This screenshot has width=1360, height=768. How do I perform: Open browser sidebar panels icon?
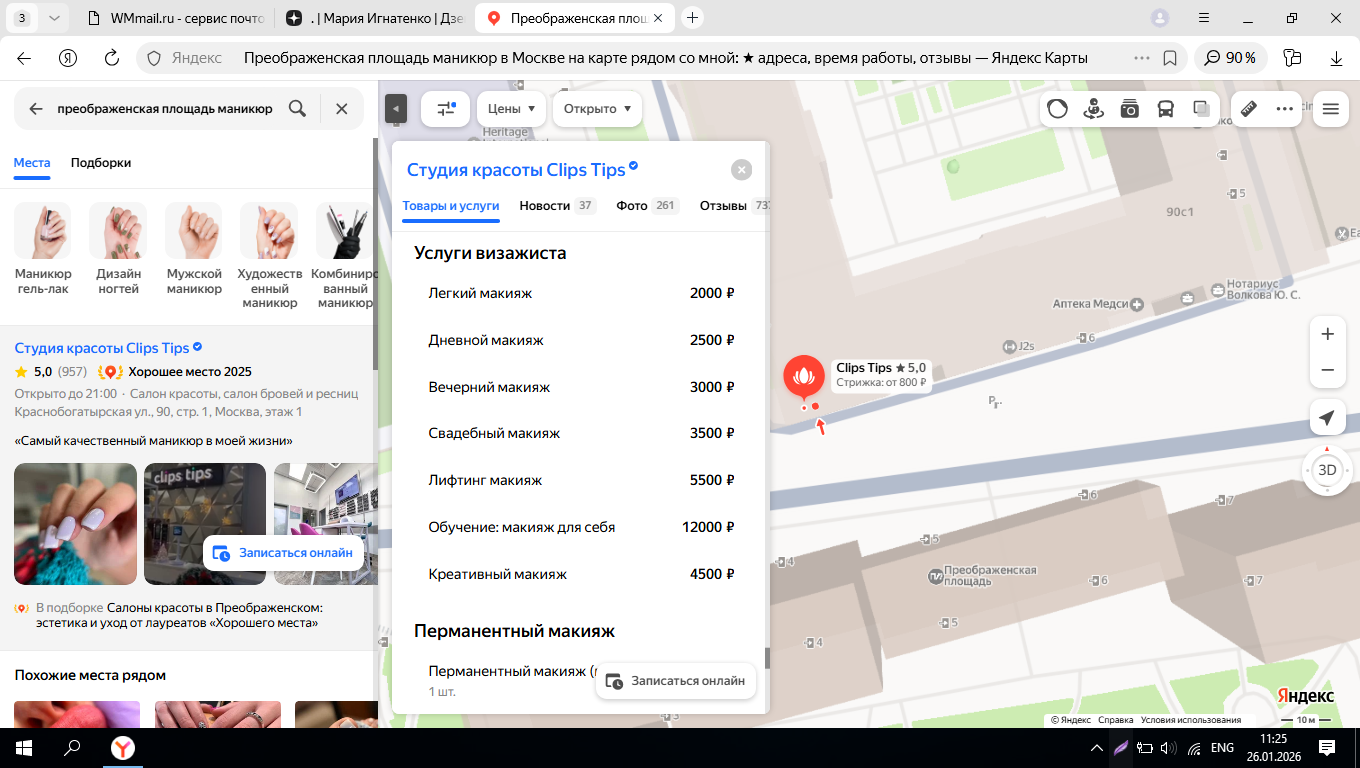pyautogui.click(x=1294, y=58)
